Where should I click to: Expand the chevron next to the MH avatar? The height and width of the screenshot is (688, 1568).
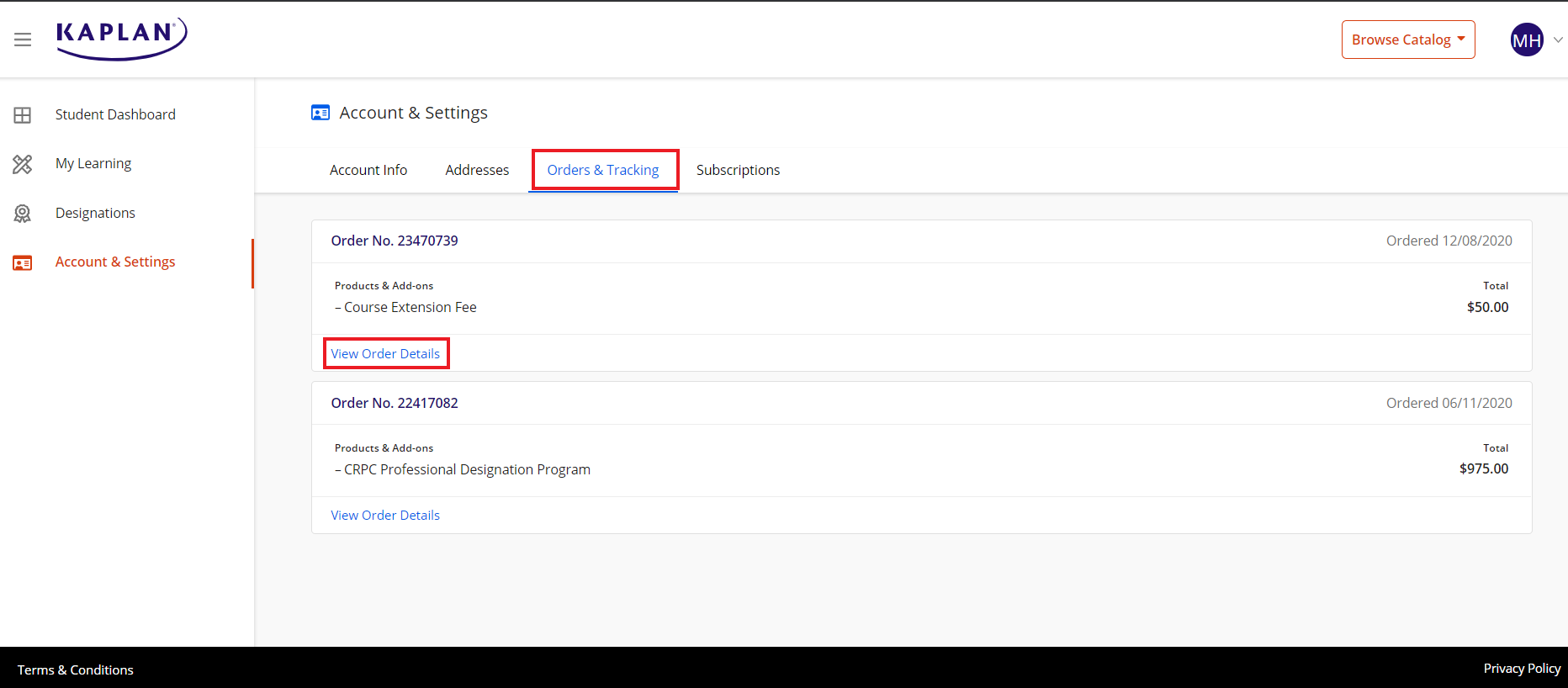click(1558, 40)
